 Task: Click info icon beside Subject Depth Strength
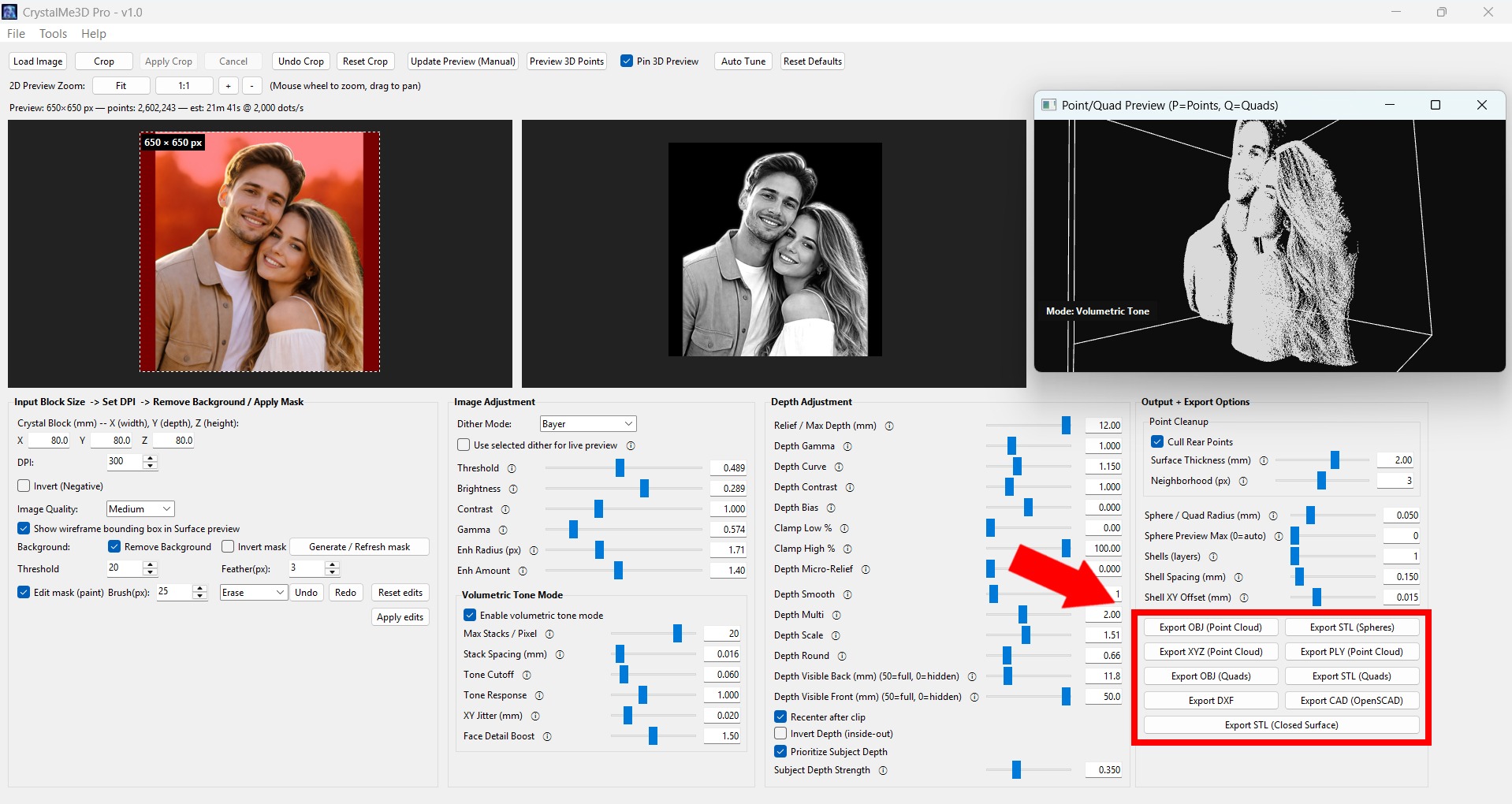883,771
